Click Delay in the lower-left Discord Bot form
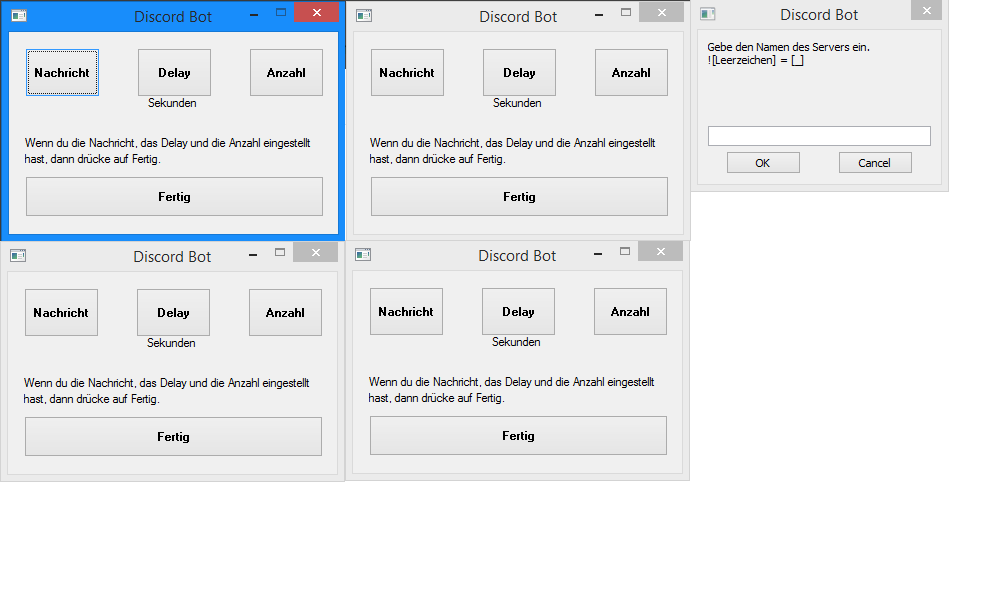The height and width of the screenshot is (600, 1000). pos(173,312)
